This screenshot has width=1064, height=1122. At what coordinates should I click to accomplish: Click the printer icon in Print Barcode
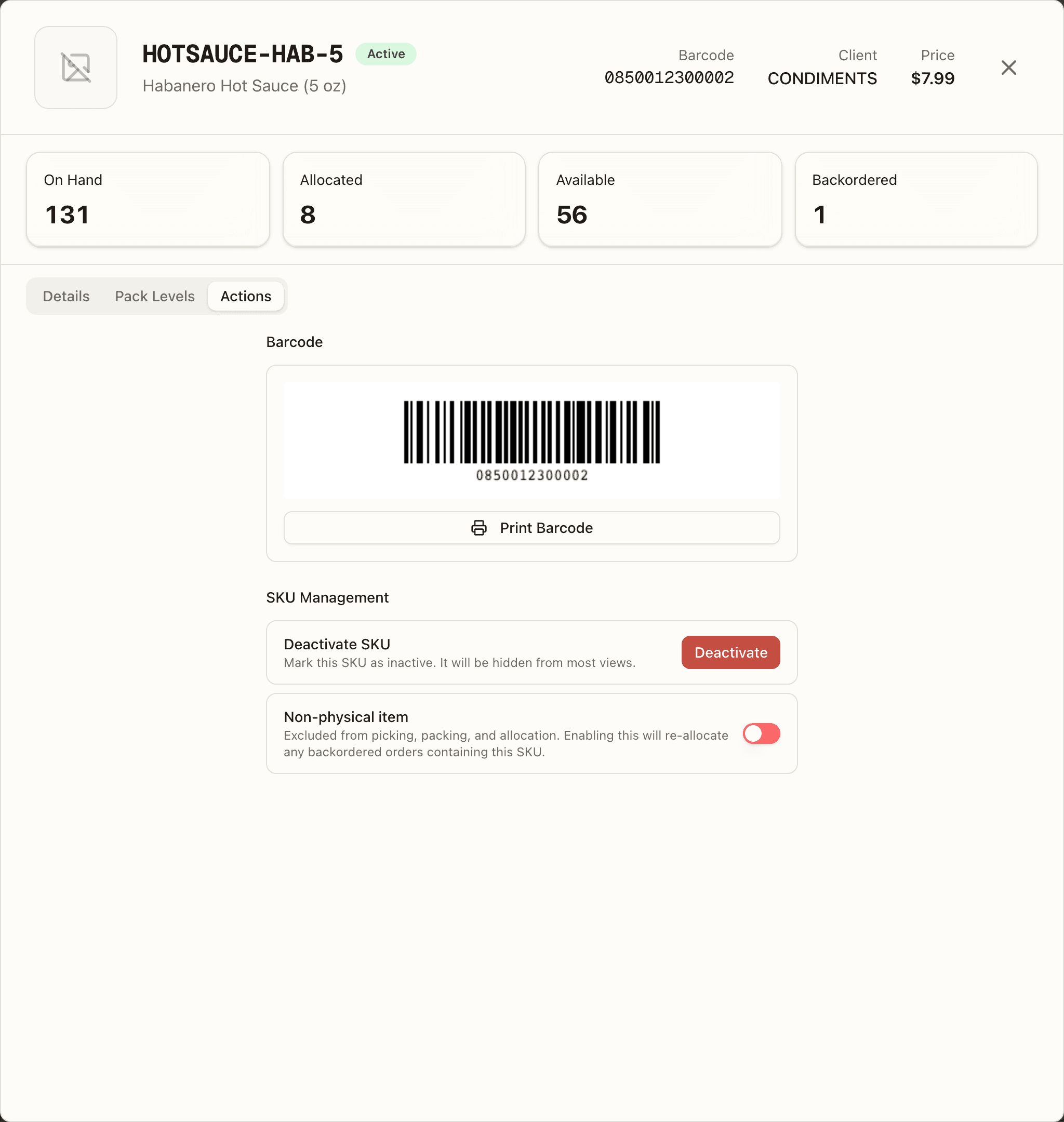coord(478,528)
